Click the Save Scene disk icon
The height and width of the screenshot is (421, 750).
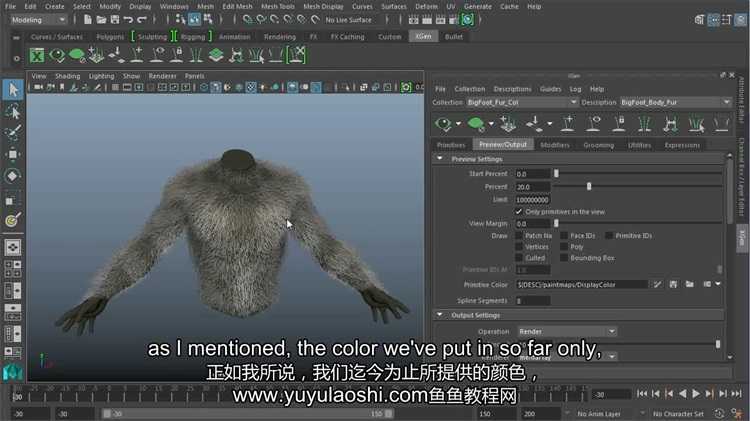[x=115, y=20]
